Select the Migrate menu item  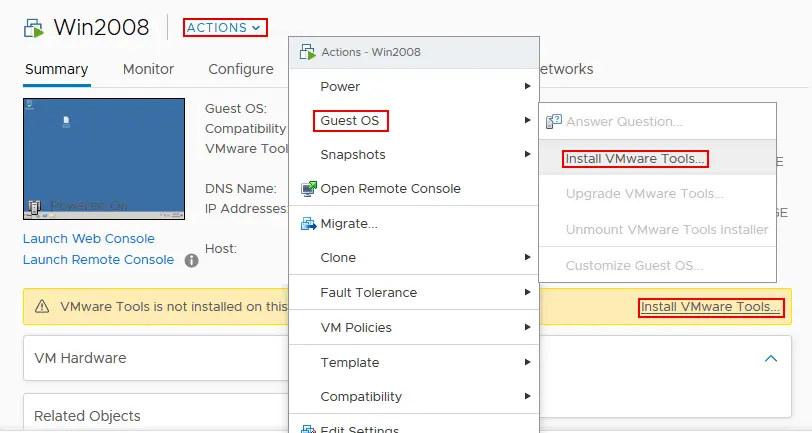[414, 224]
